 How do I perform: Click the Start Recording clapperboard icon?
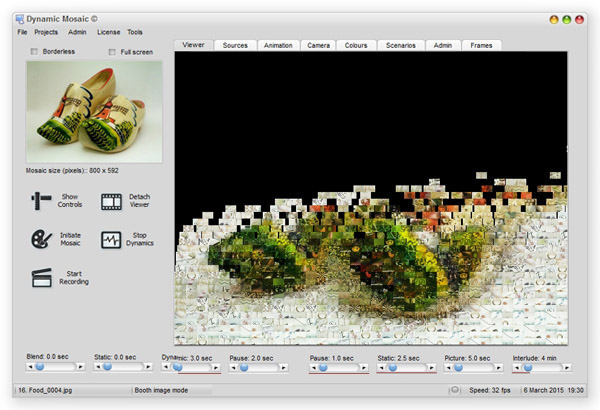pyautogui.click(x=40, y=277)
